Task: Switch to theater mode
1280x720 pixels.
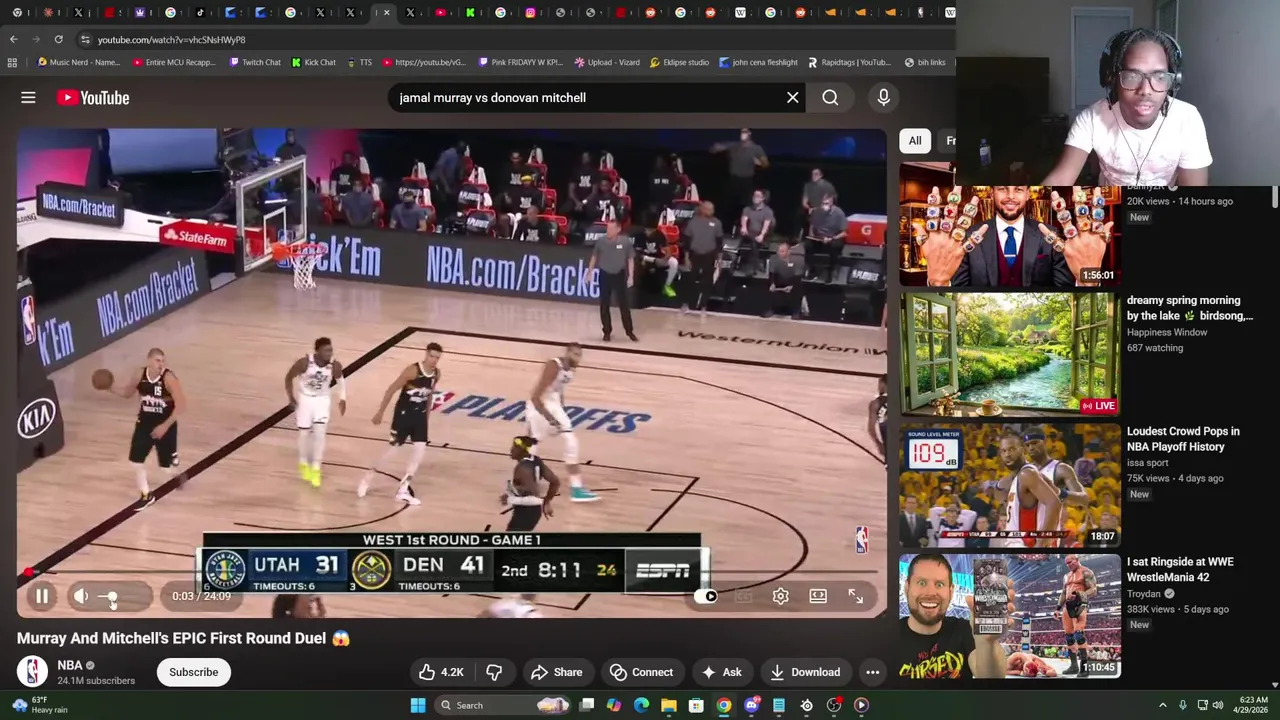Action: point(818,596)
